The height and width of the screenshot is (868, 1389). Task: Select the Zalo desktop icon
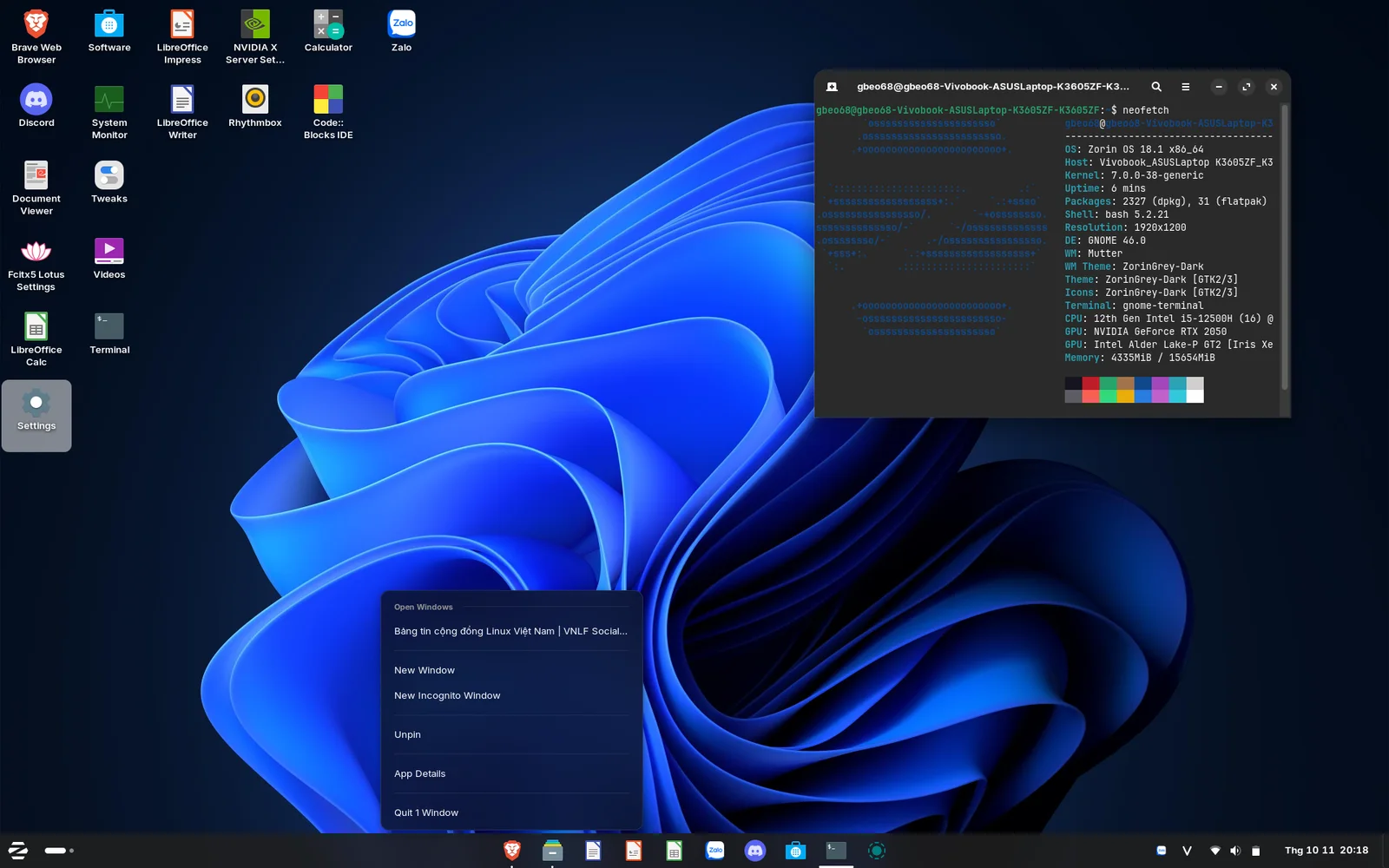[x=401, y=31]
